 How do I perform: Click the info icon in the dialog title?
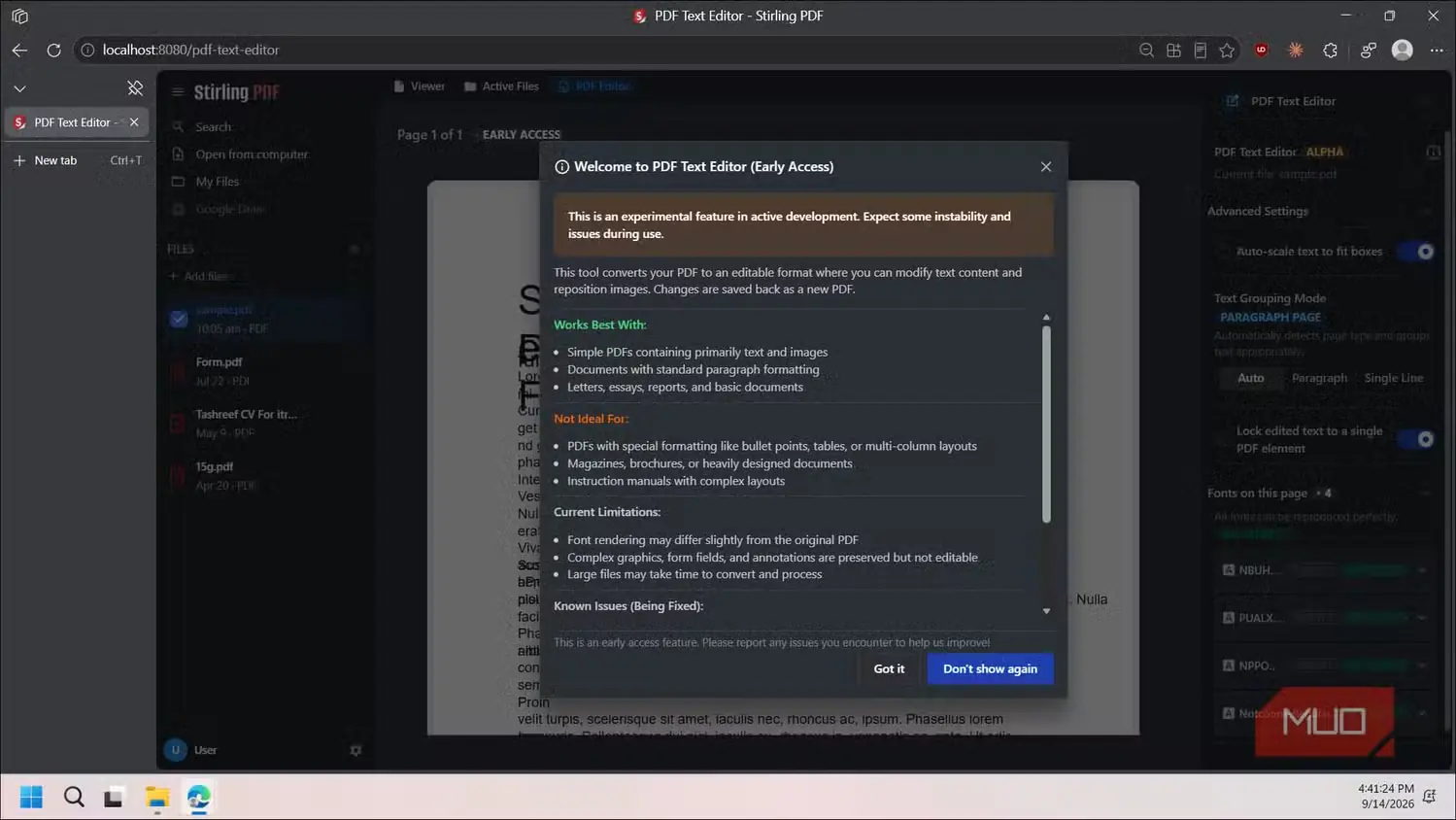561,167
